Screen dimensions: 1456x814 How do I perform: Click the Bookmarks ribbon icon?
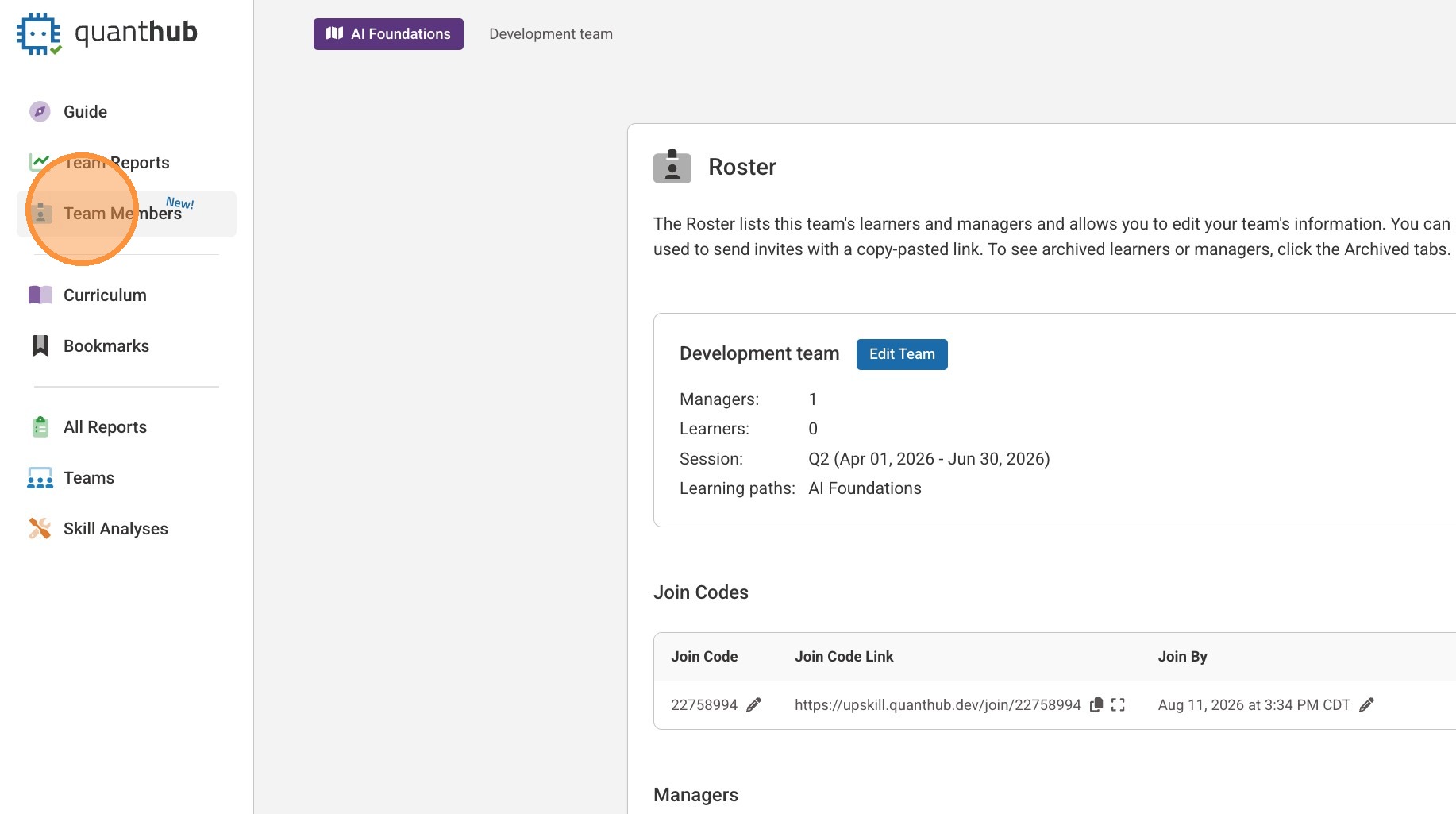click(x=40, y=346)
